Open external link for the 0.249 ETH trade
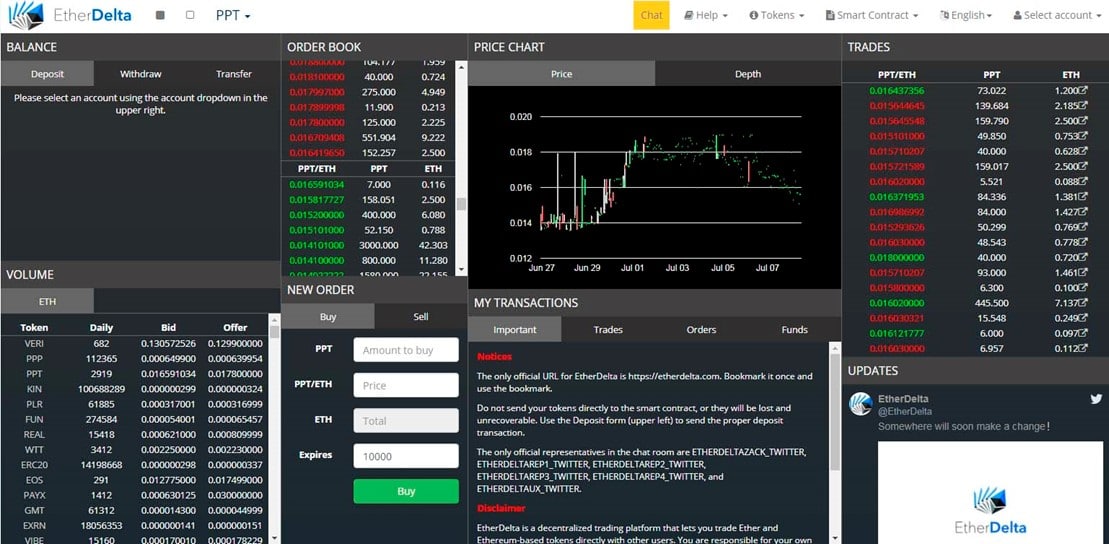Image resolution: width=1109 pixels, height=544 pixels. click(1084, 318)
